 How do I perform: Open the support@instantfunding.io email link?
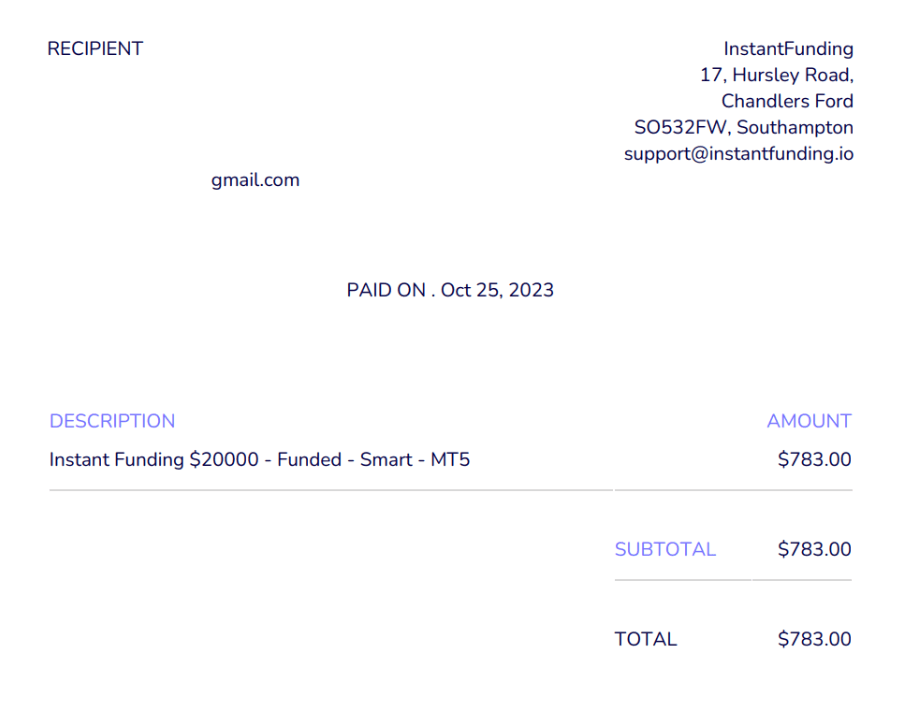tap(739, 154)
